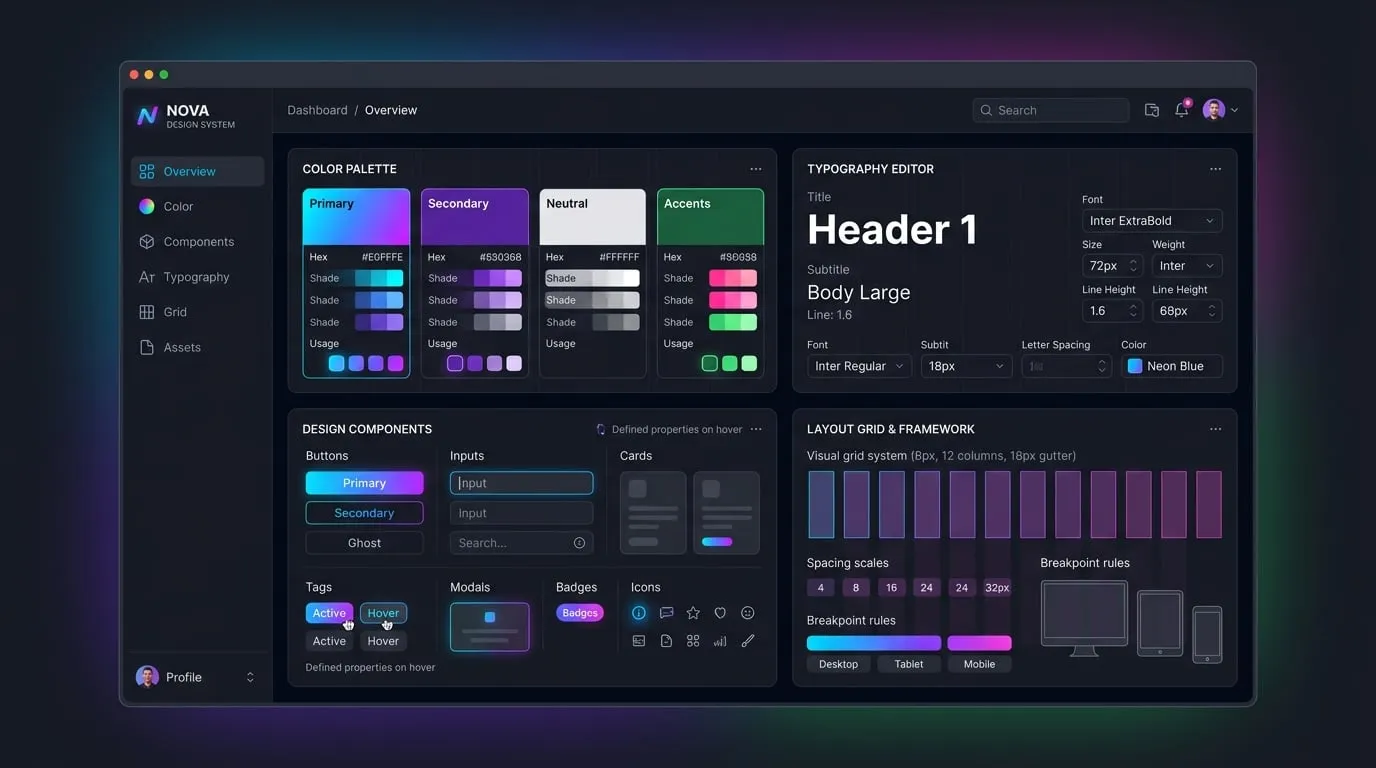Pick the dark green usage swatch under Accents
1376x768 pixels.
click(710, 363)
